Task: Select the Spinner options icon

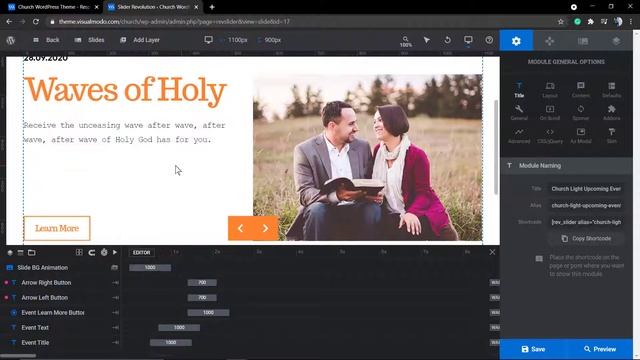Action: coord(580,112)
